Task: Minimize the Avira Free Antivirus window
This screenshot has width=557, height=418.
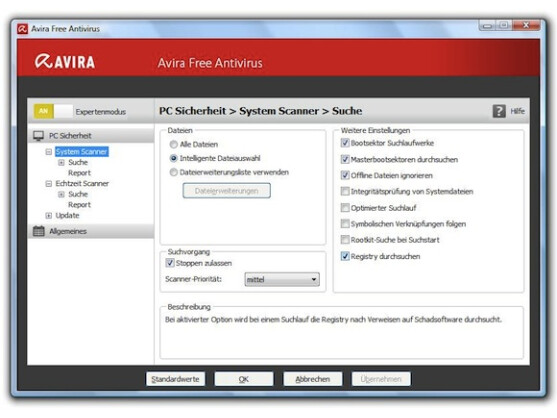Action: tap(487, 26)
